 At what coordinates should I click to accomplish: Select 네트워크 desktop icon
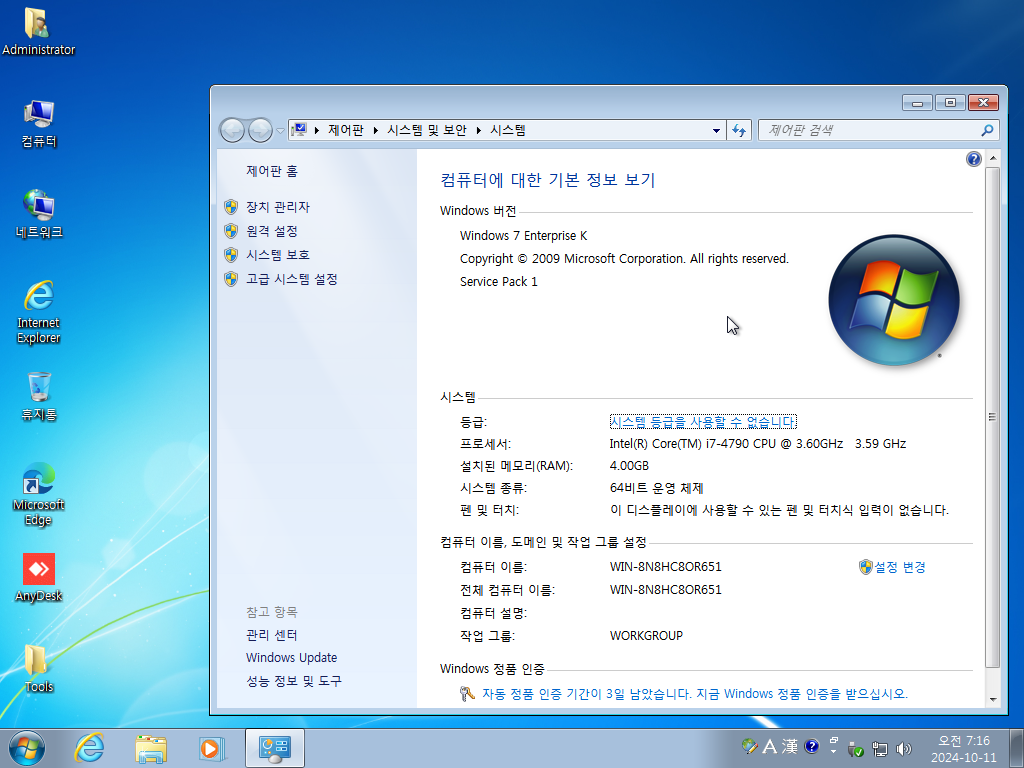[x=39, y=214]
